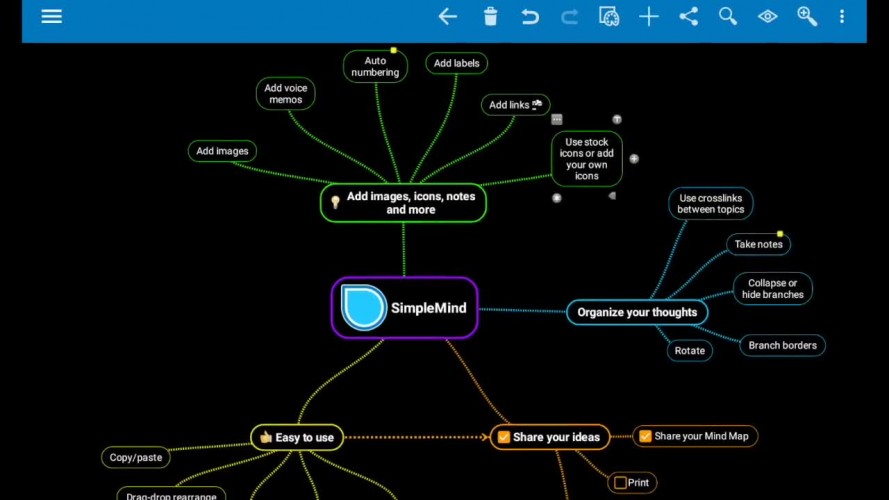Click the node options ellipsis handle
This screenshot has height=500, width=889.
557,119
